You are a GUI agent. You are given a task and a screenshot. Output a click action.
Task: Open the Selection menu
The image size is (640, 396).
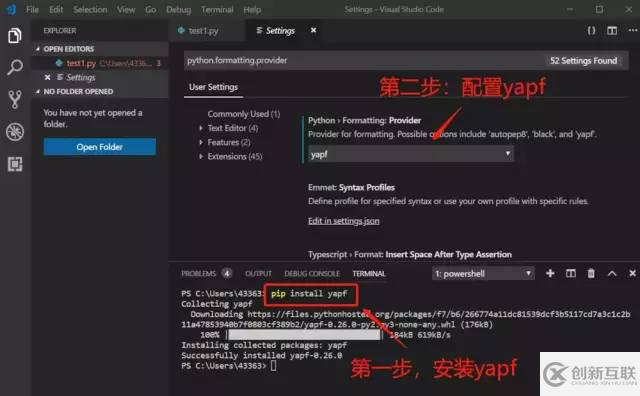coord(90,9)
